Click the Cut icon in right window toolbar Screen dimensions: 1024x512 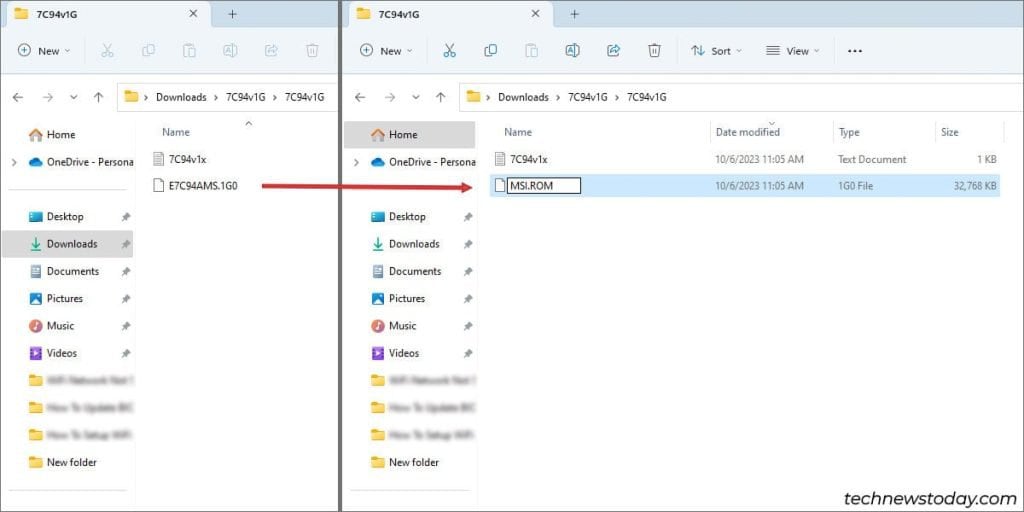click(449, 51)
